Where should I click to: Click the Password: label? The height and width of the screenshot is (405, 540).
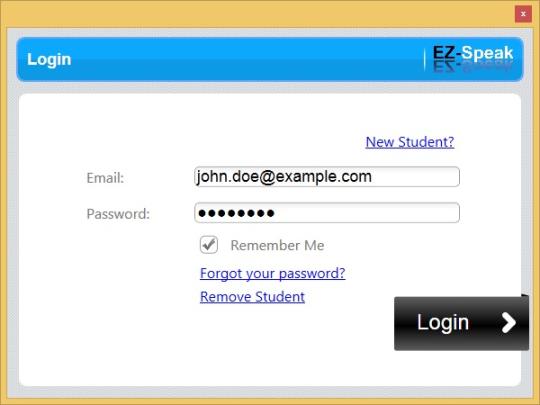pyautogui.click(x=118, y=214)
